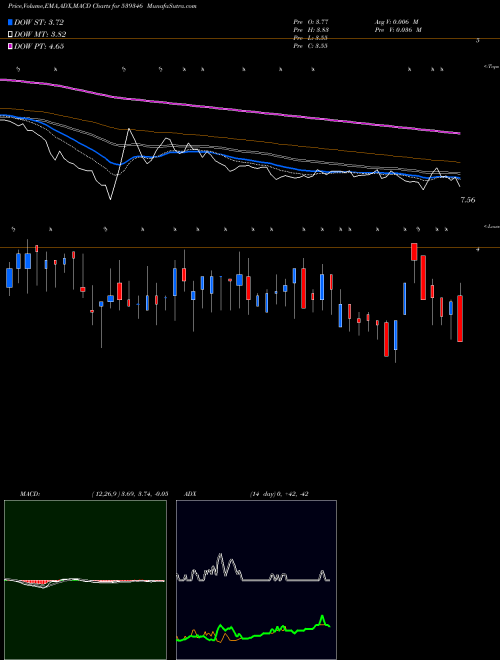This screenshot has width=500, height=660.
Task: Click the chart title with MunafaSutra.com
Action: coord(102,6)
